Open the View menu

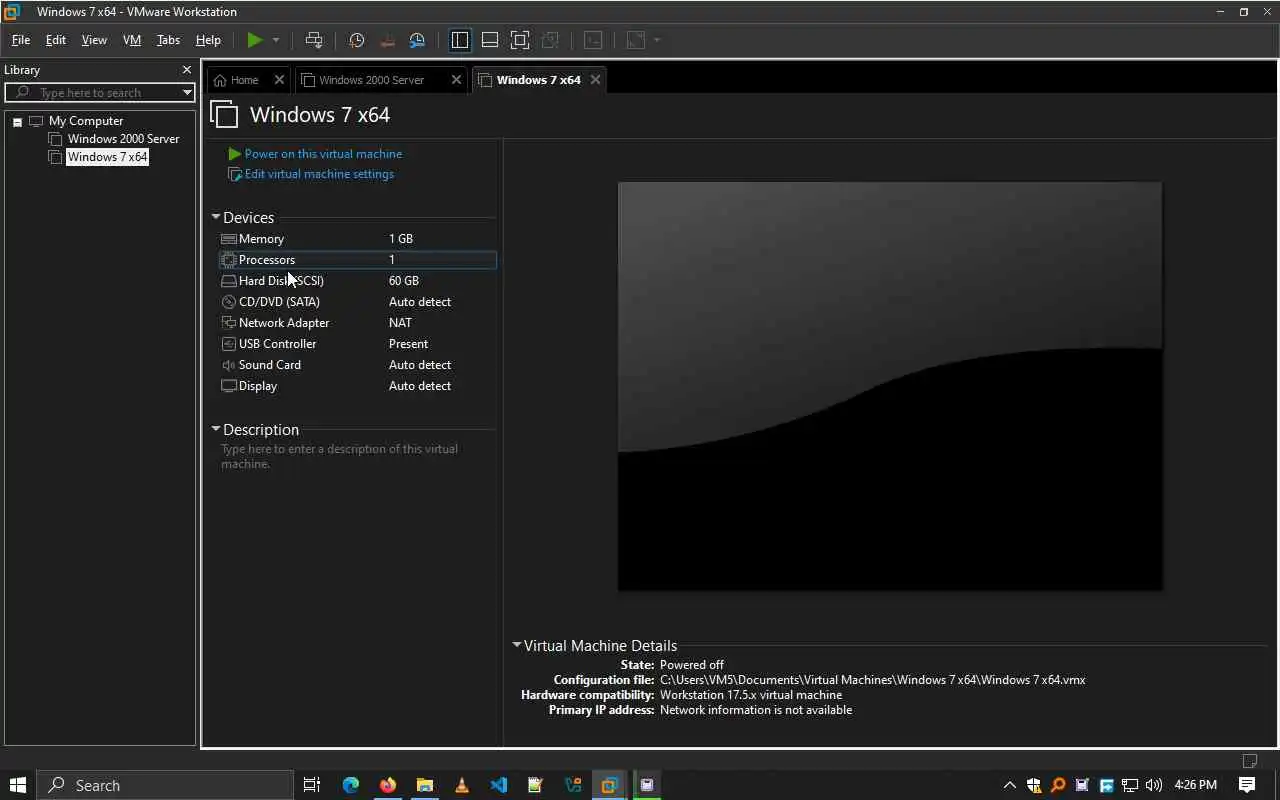point(94,40)
